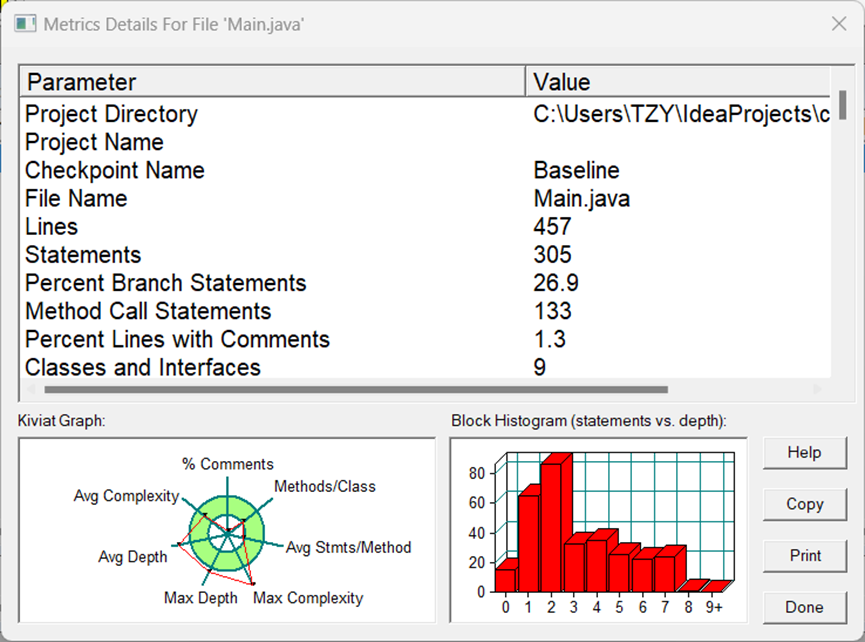The height and width of the screenshot is (642, 865).
Task: Click the horizontal scrollbar thumb
Action: 356,389
